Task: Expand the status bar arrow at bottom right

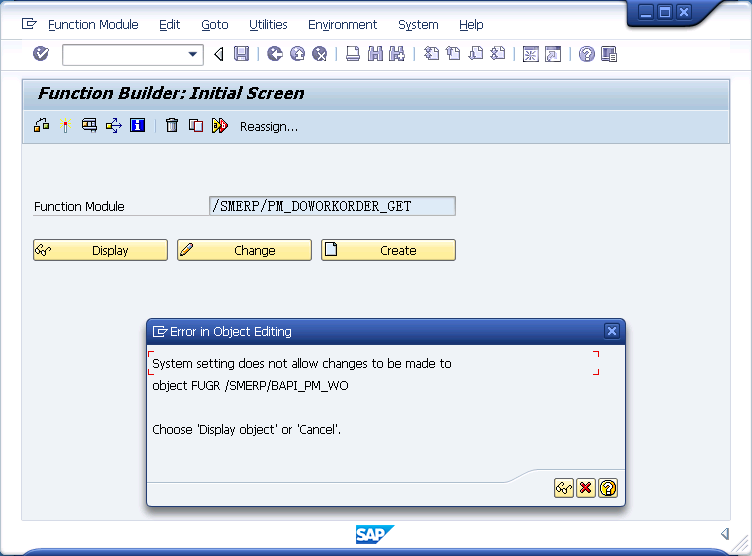Action: coord(725,533)
